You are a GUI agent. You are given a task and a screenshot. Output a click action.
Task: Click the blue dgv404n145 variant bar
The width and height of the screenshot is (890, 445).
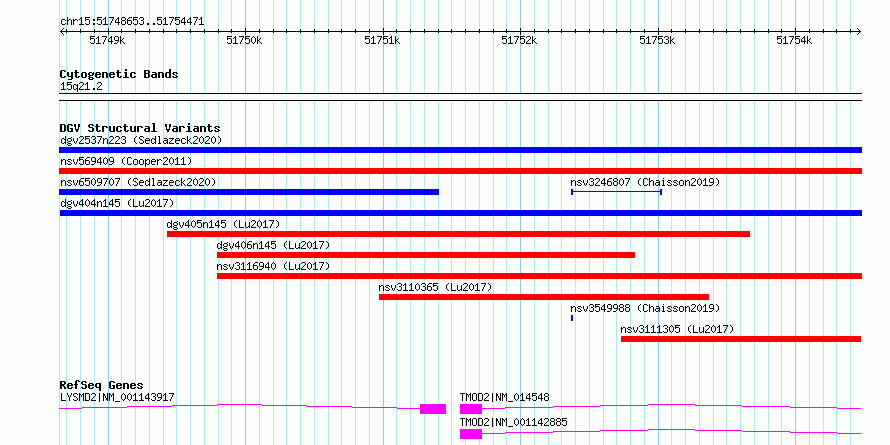point(460,213)
